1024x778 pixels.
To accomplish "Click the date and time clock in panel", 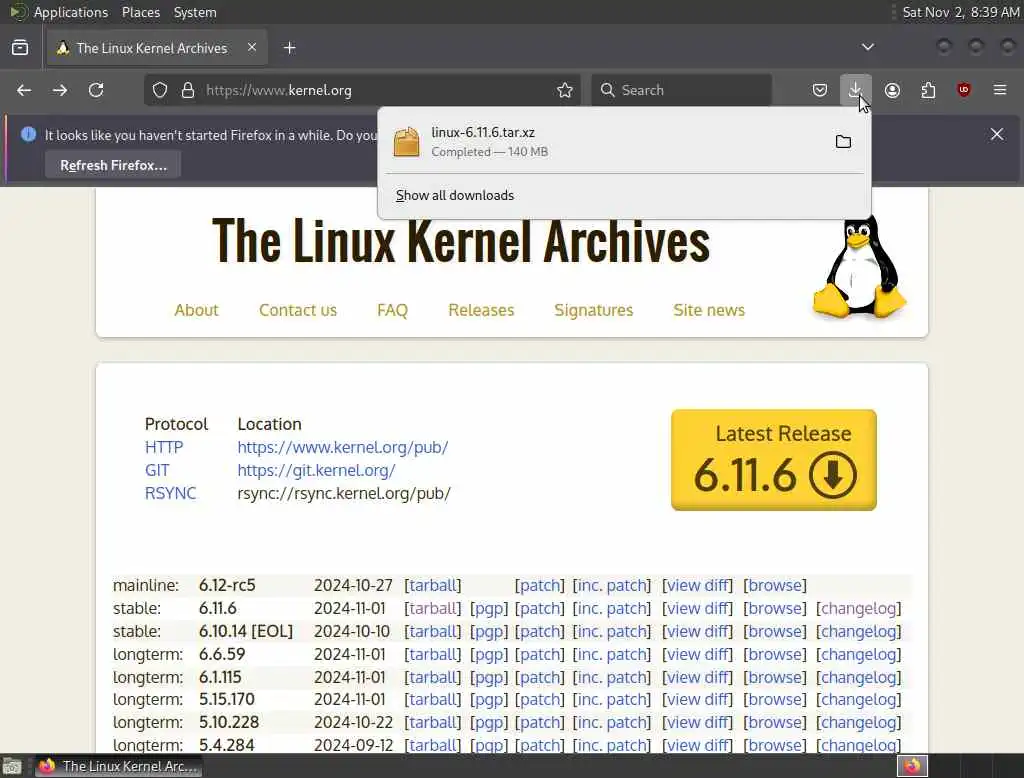I will coord(961,12).
